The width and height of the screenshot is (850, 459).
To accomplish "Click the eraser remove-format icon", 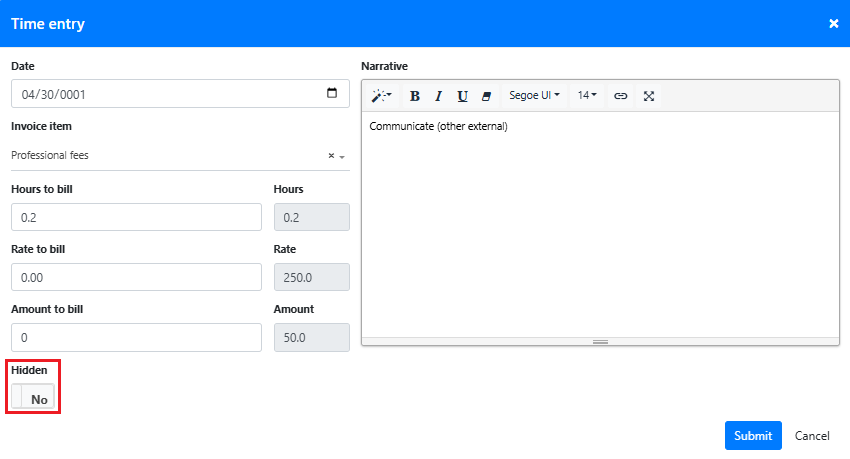I will pos(487,96).
